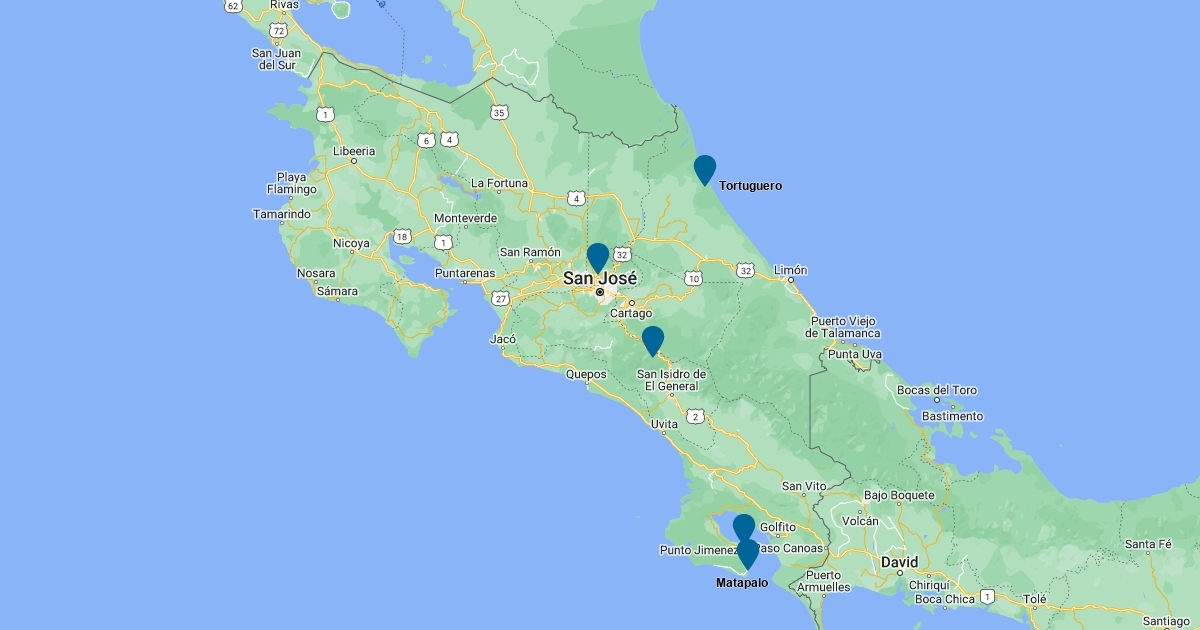Click the Liberia city label
1200x630 pixels.
click(x=353, y=152)
